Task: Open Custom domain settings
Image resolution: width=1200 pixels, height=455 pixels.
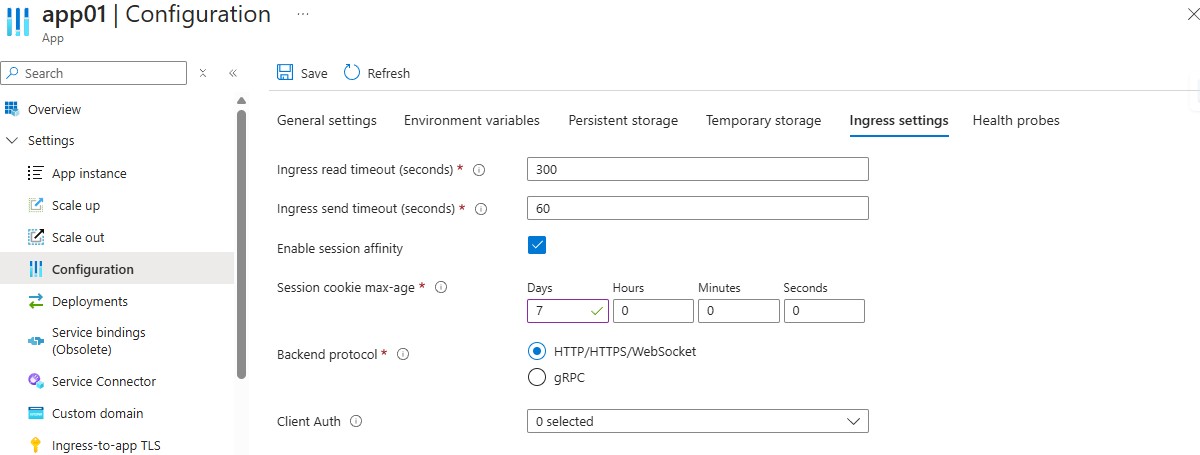Action: coord(97,413)
